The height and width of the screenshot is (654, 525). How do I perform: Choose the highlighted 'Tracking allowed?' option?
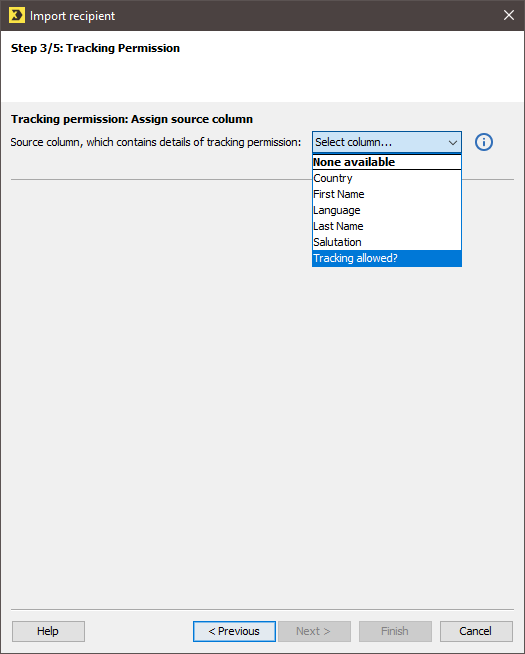387,258
